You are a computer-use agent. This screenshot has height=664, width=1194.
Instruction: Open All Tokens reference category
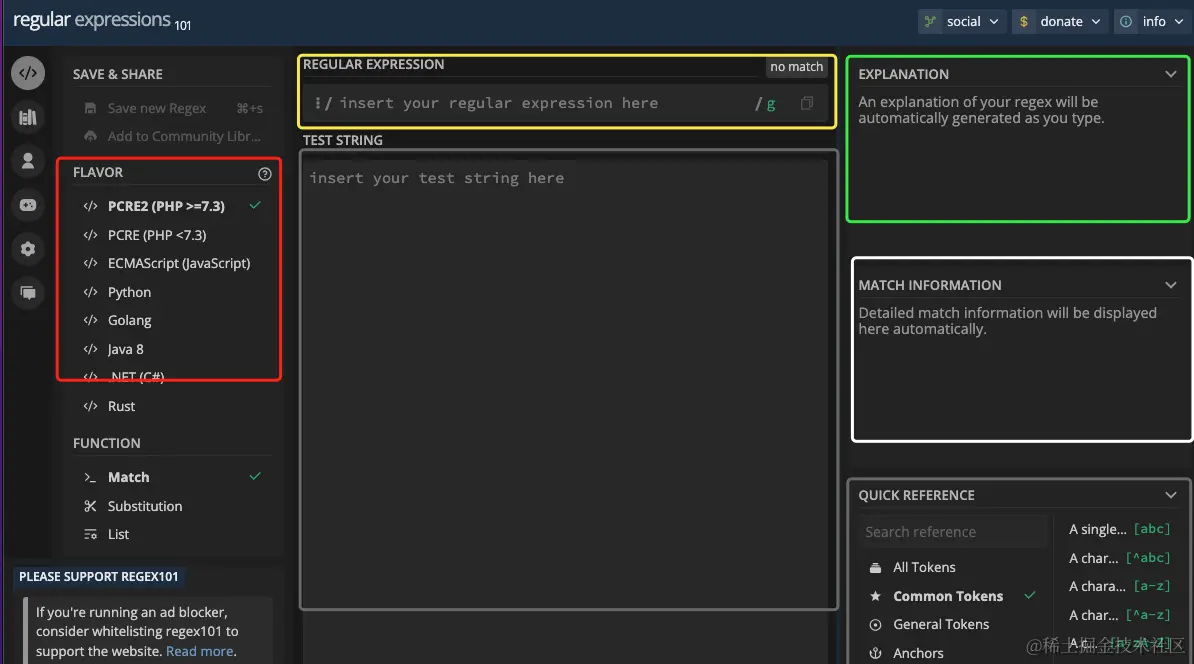952,567
